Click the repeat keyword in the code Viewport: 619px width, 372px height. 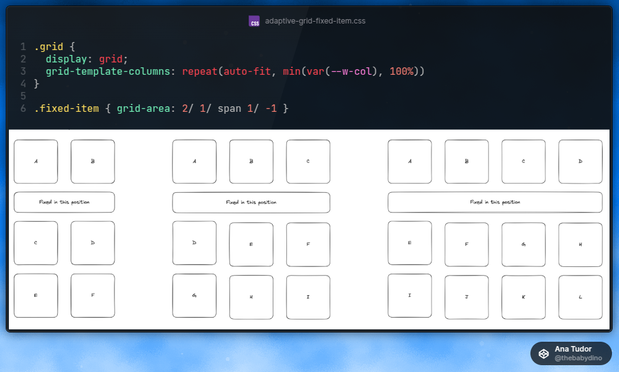(x=200, y=71)
